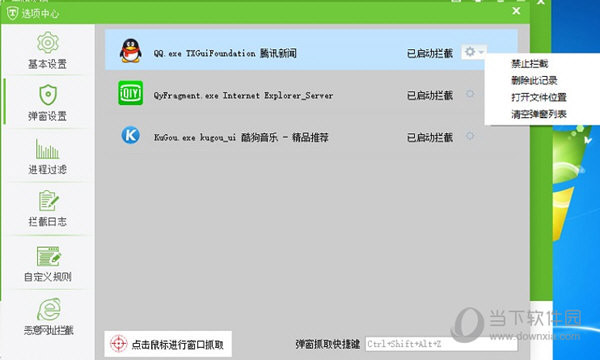Click 已启动拦截 status in QyFragment.exe row
The width and height of the screenshot is (600, 360).
[x=430, y=95]
